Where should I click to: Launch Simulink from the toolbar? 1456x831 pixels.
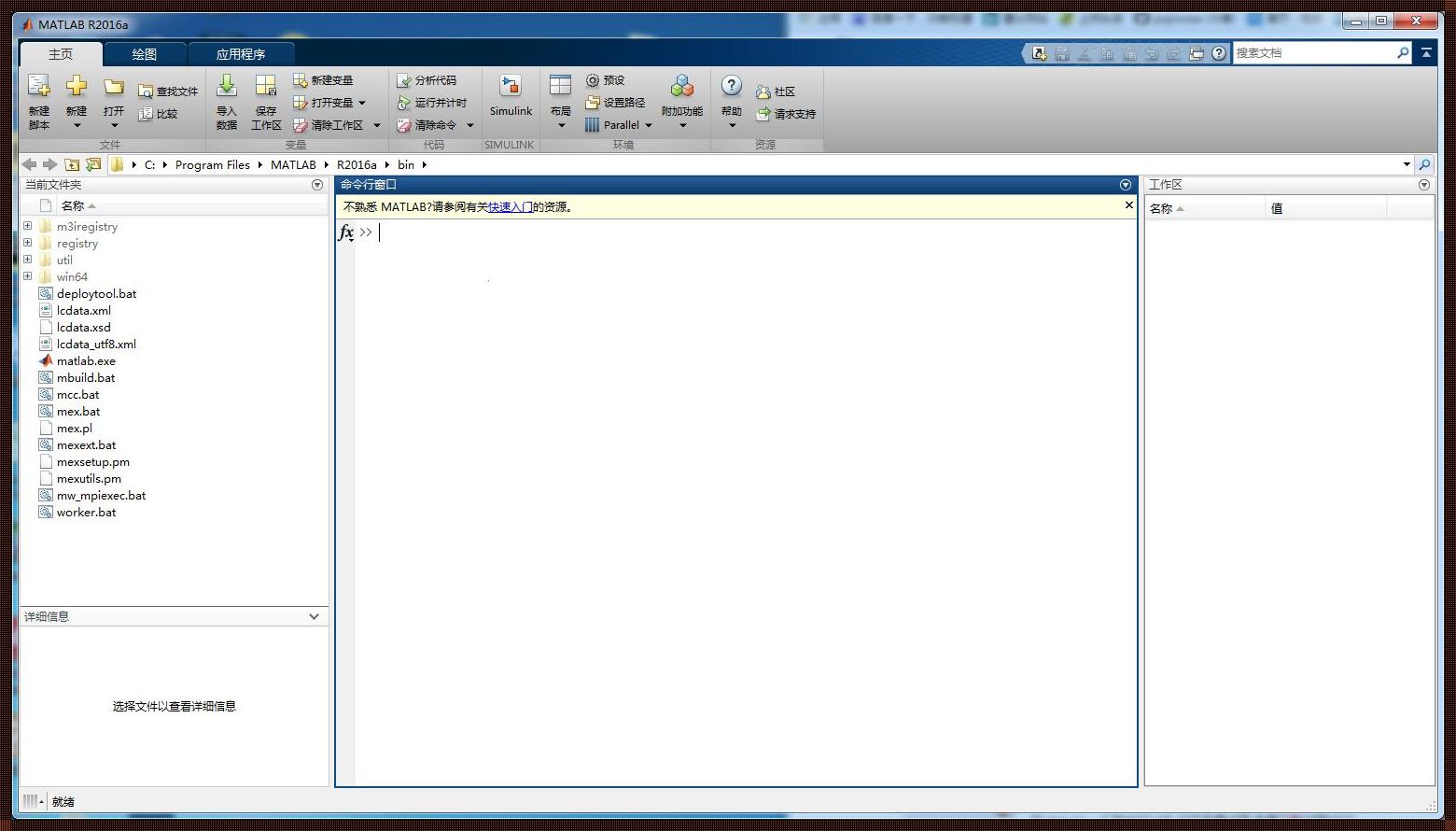pyautogui.click(x=511, y=96)
